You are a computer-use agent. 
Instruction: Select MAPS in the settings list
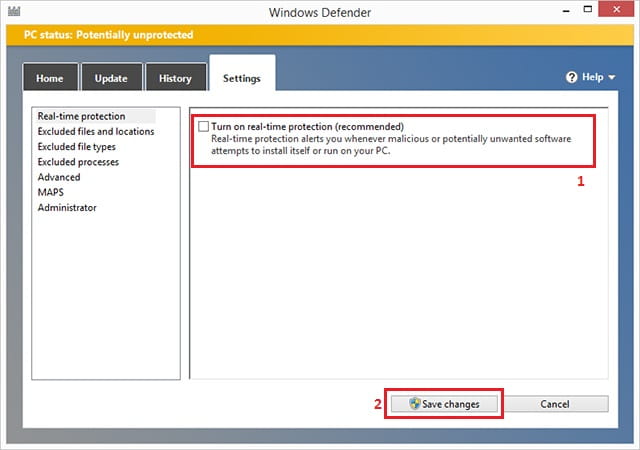51,192
